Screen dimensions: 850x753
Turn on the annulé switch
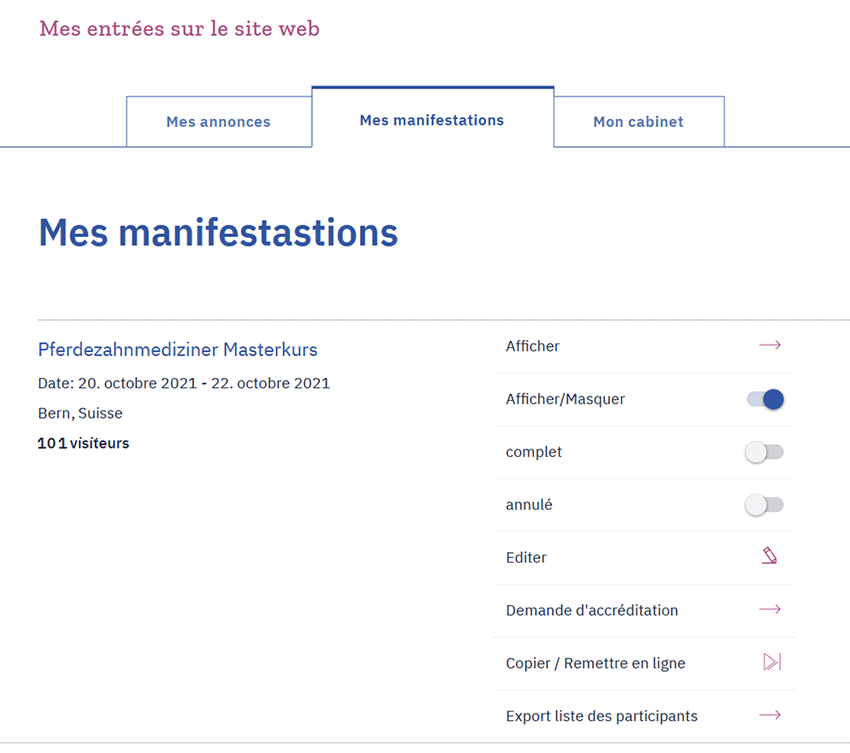(765, 505)
